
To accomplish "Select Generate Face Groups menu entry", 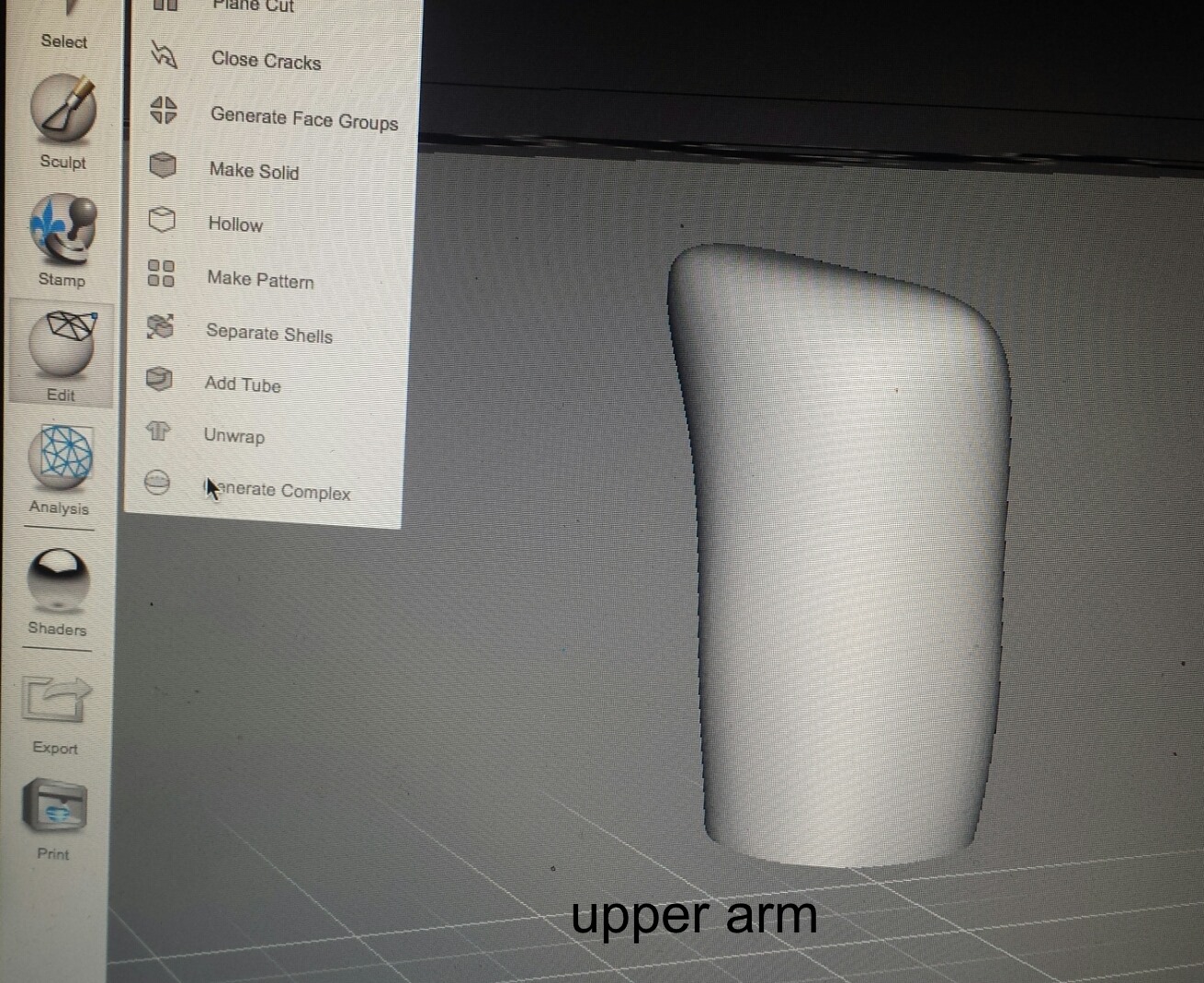I will pos(303,118).
